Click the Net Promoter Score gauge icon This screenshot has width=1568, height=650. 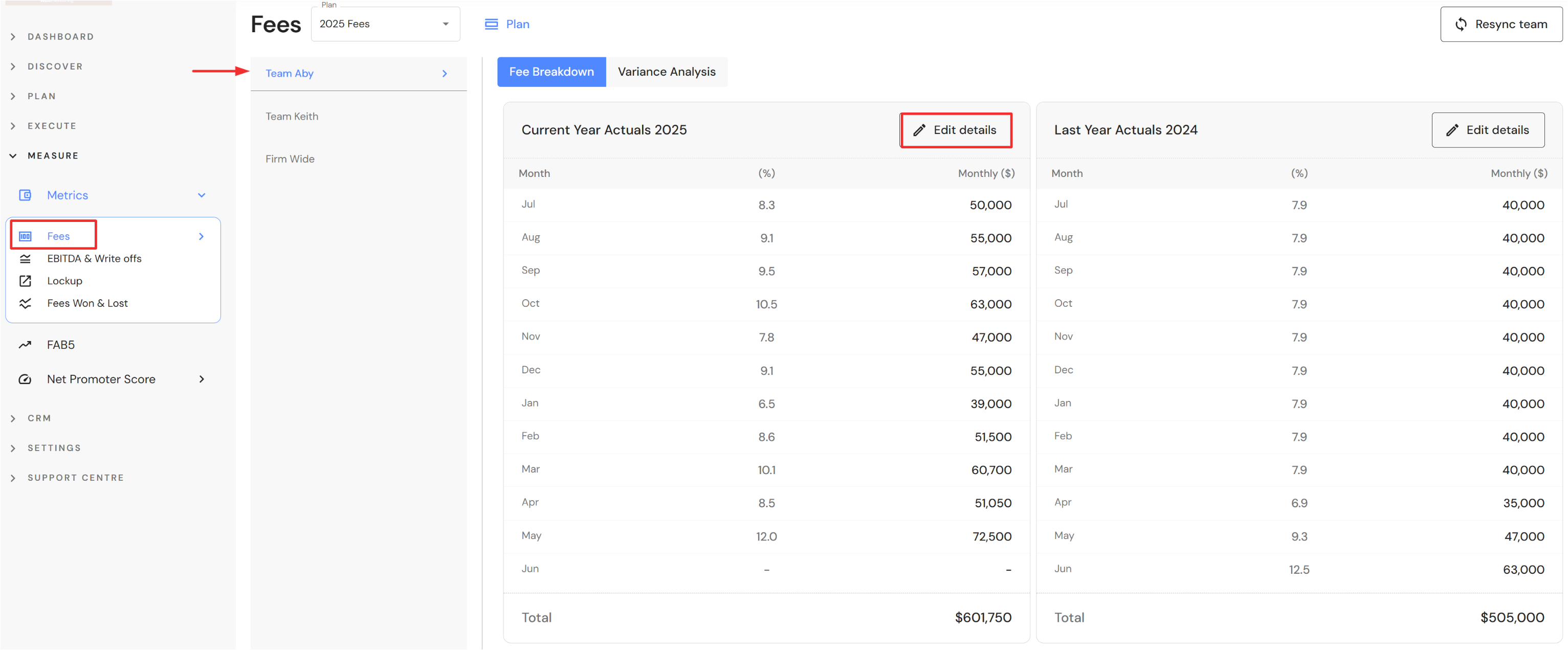click(25, 379)
